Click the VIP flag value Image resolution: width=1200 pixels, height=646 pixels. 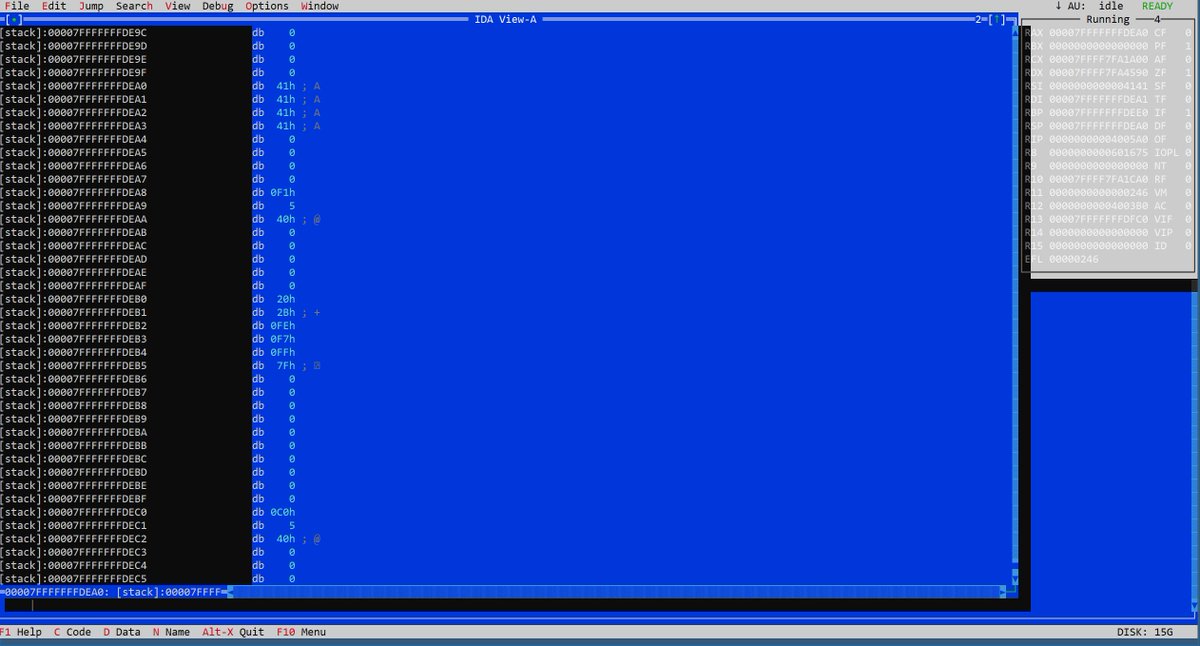tap(1188, 231)
